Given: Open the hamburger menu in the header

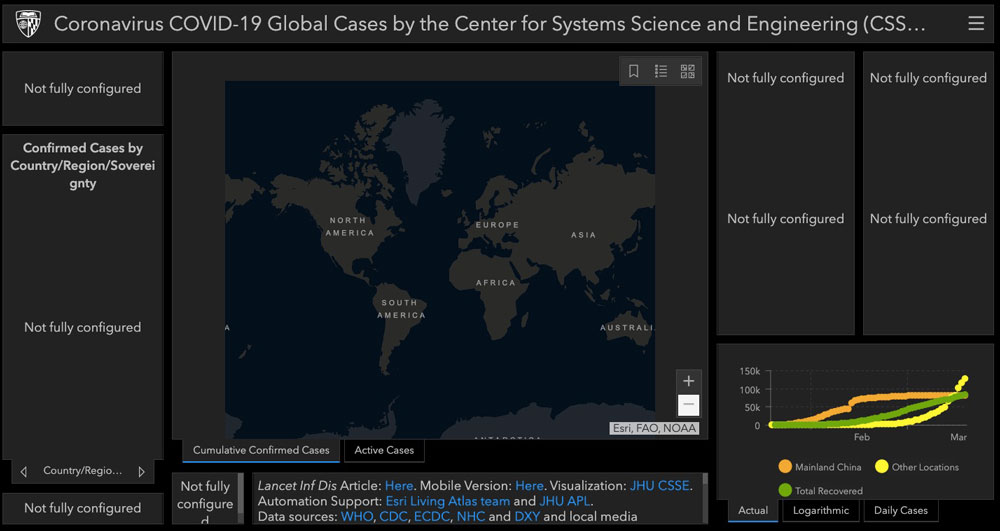Looking at the screenshot, I should [x=976, y=24].
